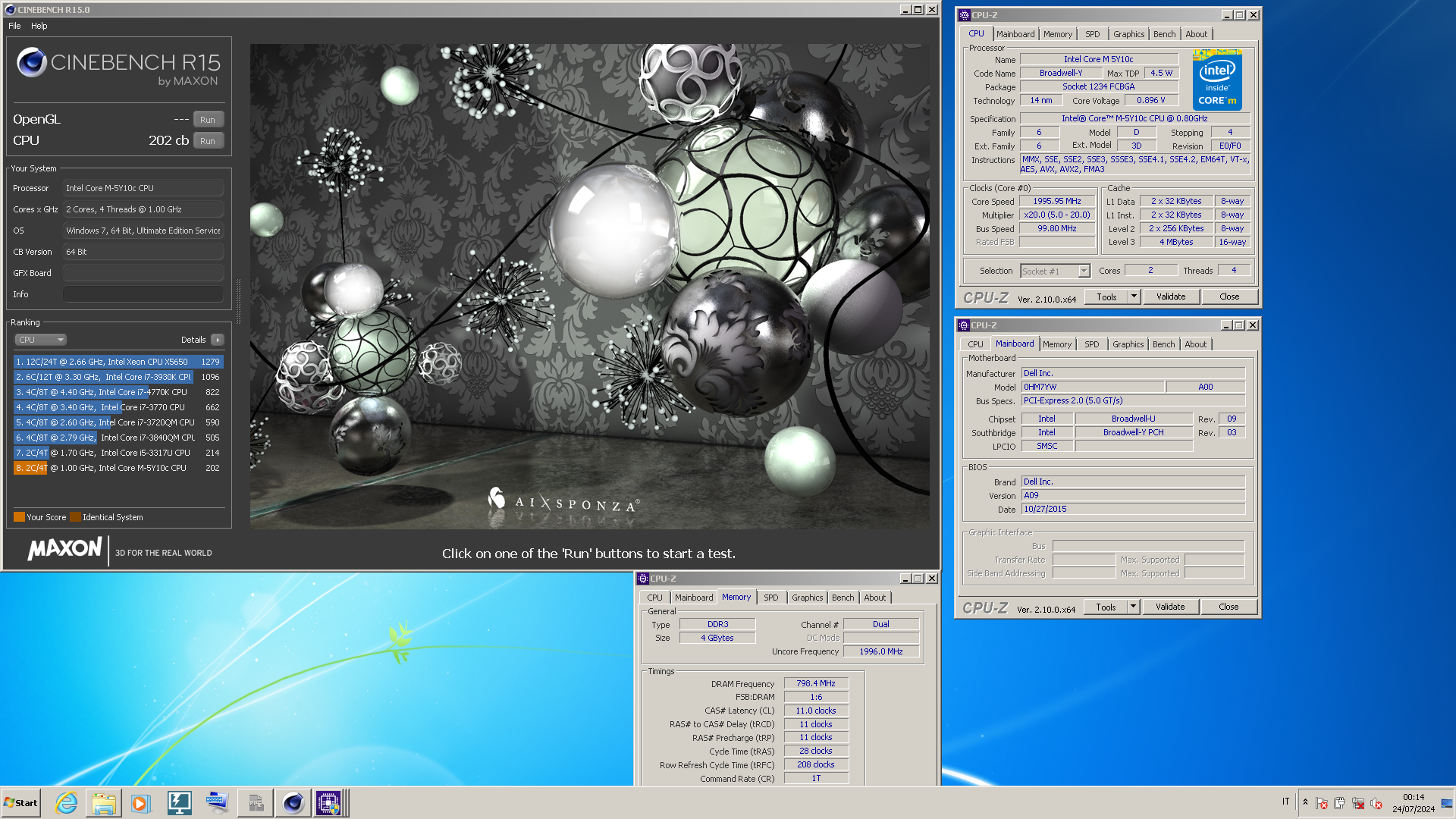
Task: Click Tools button in the CPU-Z CPU window
Action: click(x=1106, y=297)
